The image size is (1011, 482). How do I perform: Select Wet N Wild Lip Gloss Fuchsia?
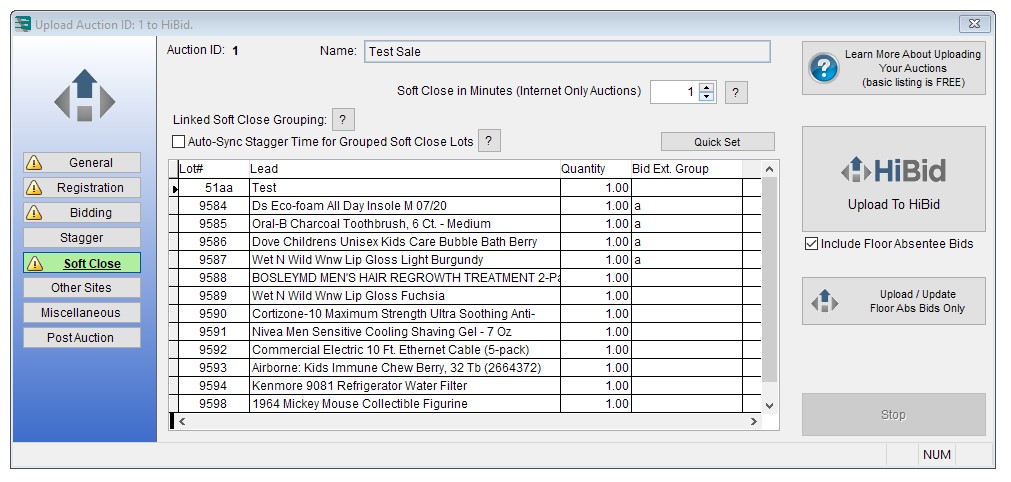click(465, 296)
